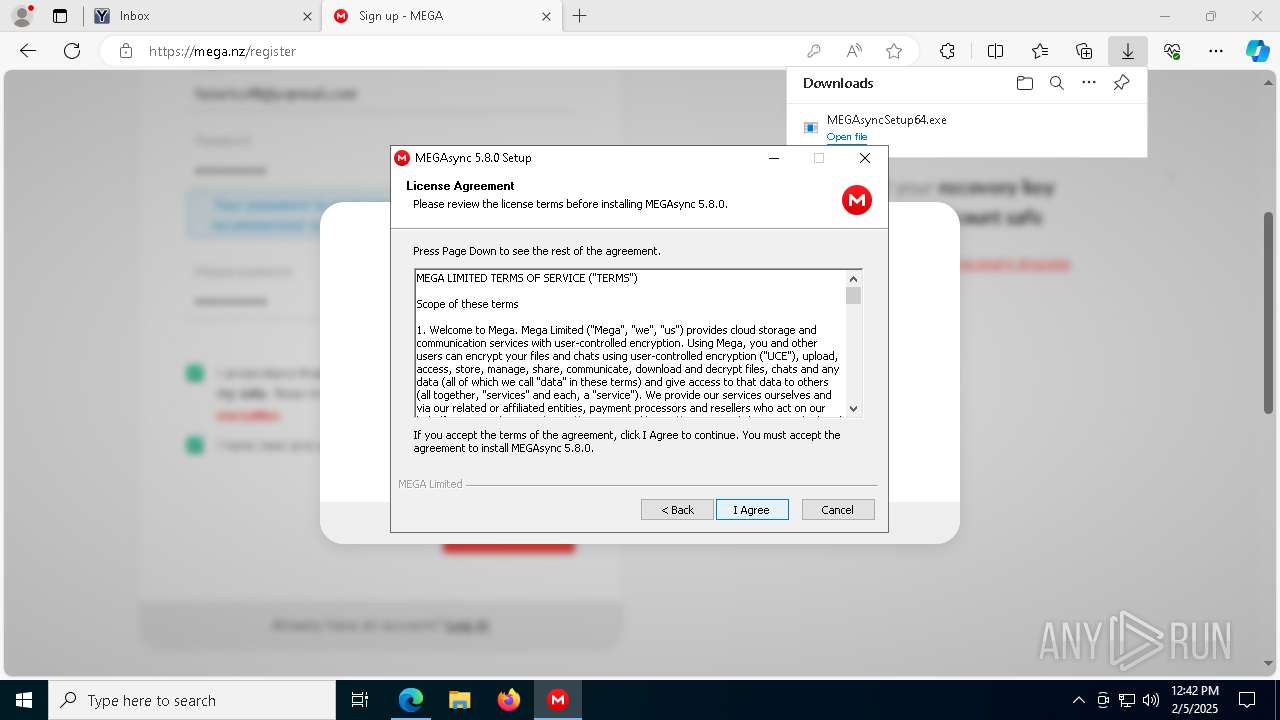View site information lock icon
Image resolution: width=1280 pixels, height=720 pixels.
pos(126,51)
